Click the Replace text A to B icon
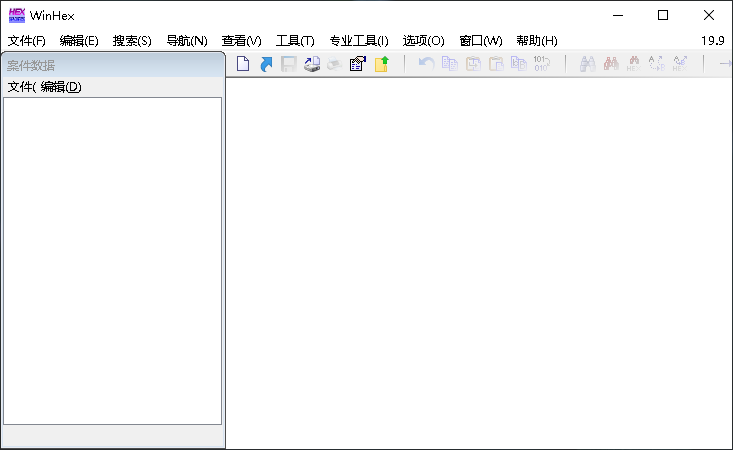The width and height of the screenshot is (733, 450). coord(657,64)
